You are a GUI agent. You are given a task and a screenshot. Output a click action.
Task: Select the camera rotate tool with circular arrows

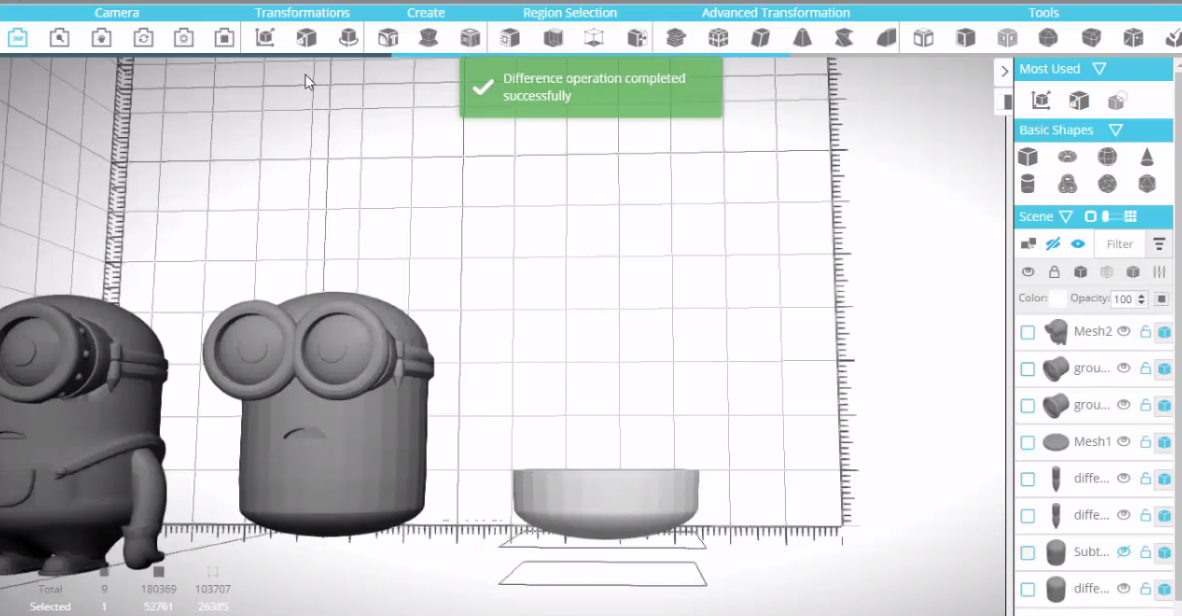[x=143, y=38]
